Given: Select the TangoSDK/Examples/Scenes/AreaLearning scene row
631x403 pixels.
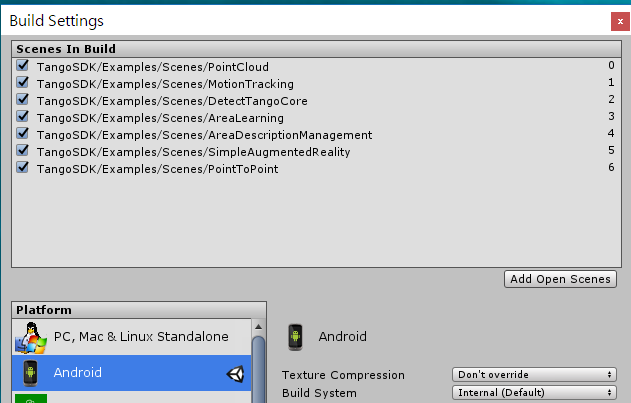Looking at the screenshot, I should pyautogui.click(x=316, y=118).
